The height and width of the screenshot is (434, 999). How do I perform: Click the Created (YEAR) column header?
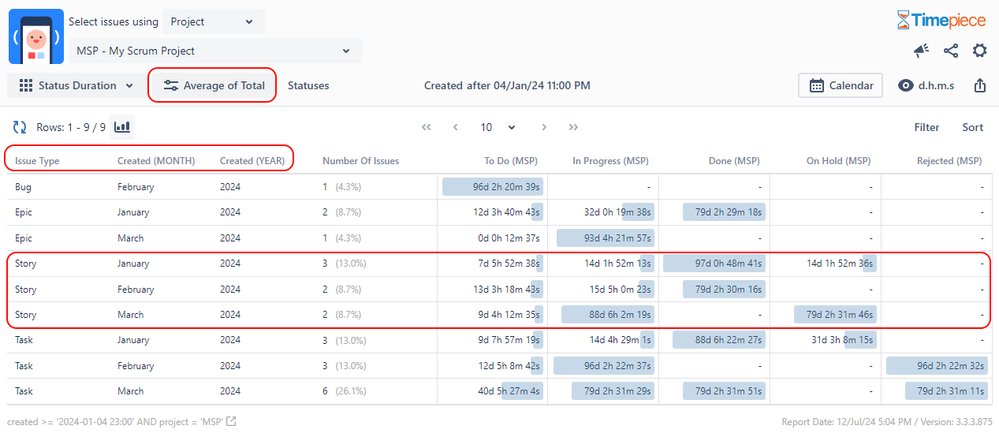point(252,161)
